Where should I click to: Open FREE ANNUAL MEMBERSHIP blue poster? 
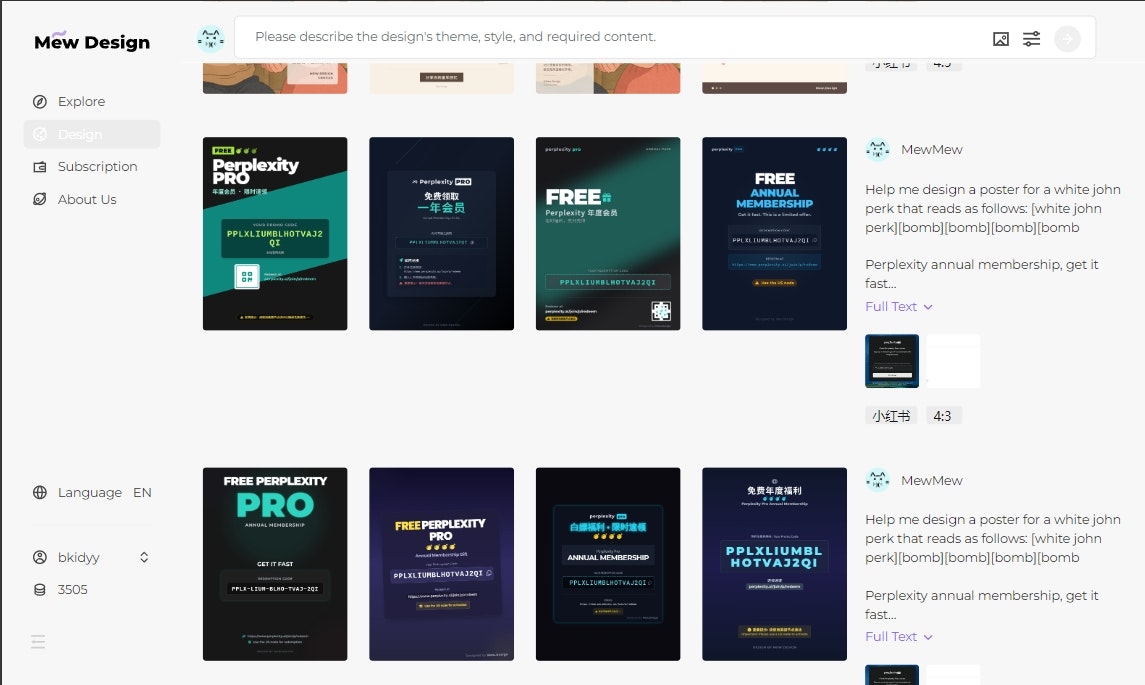pos(775,234)
